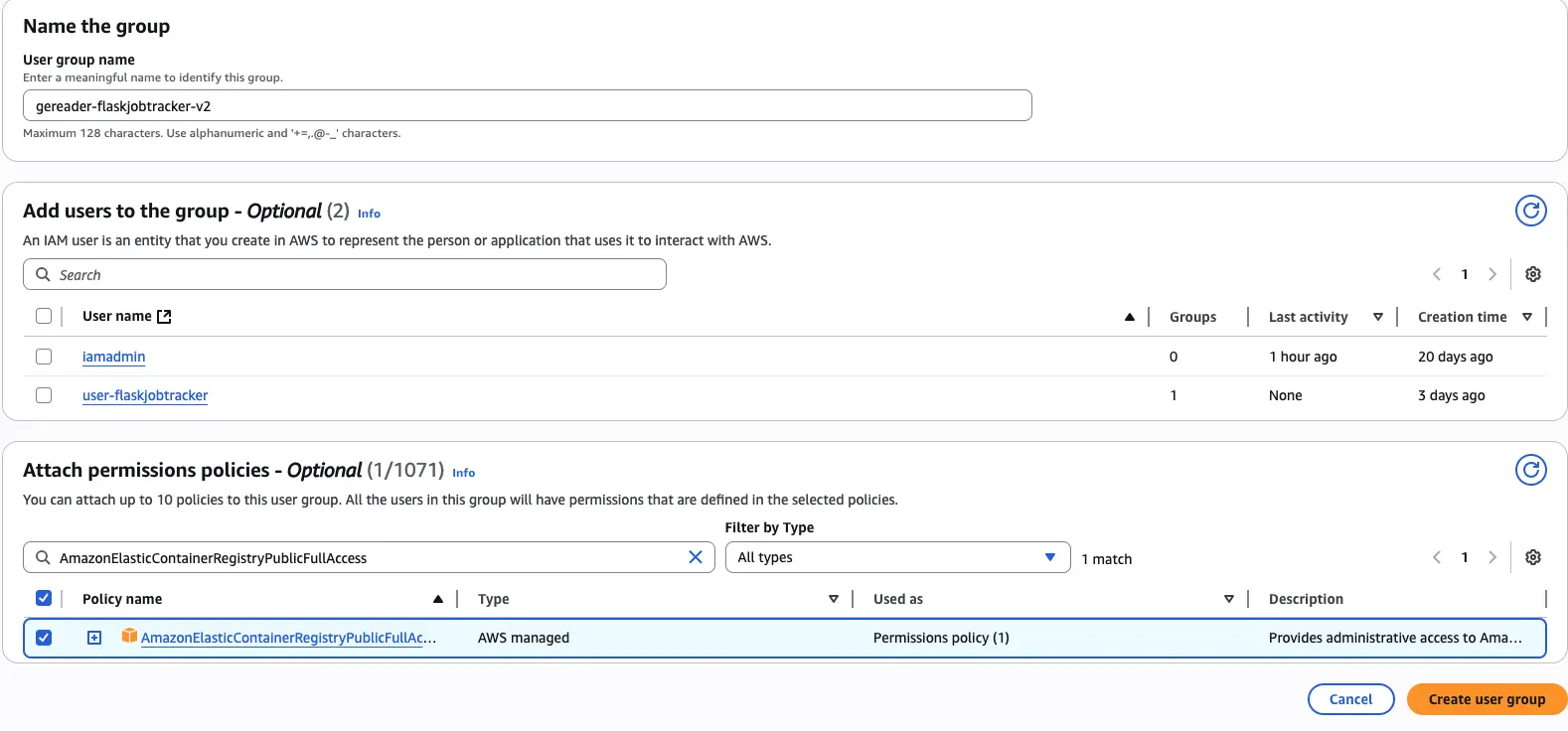Click external link icon beside User name
The image size is (1568, 731).
tap(165, 317)
